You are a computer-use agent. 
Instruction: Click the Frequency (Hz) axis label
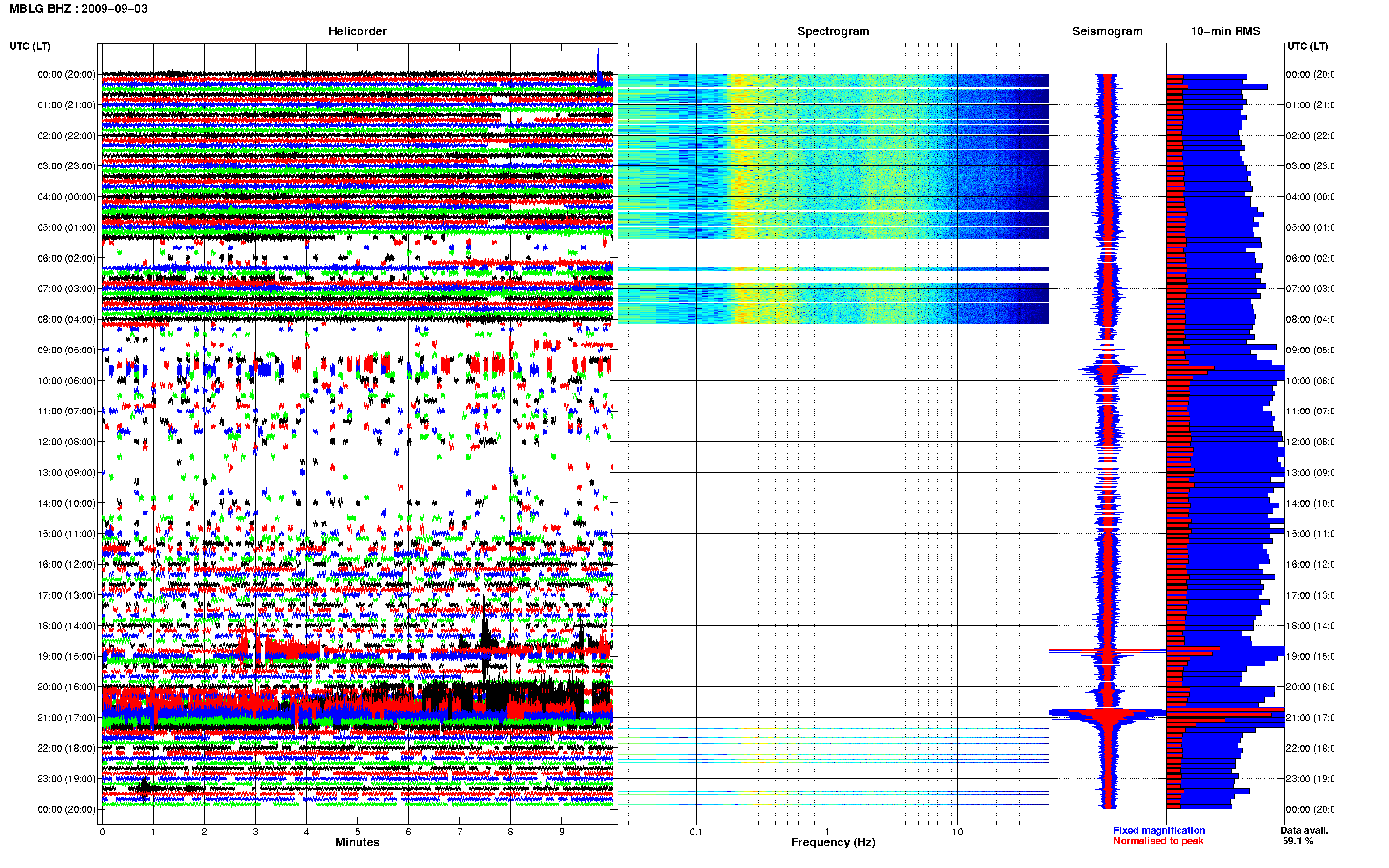coord(833,842)
